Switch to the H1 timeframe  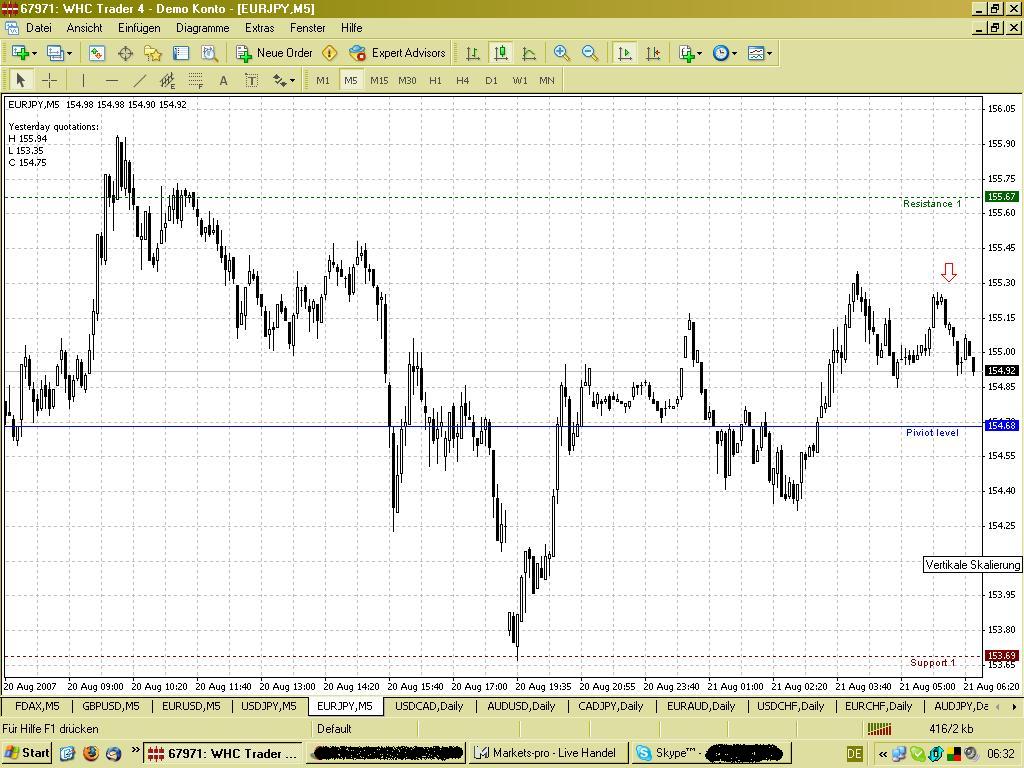pyautogui.click(x=435, y=80)
